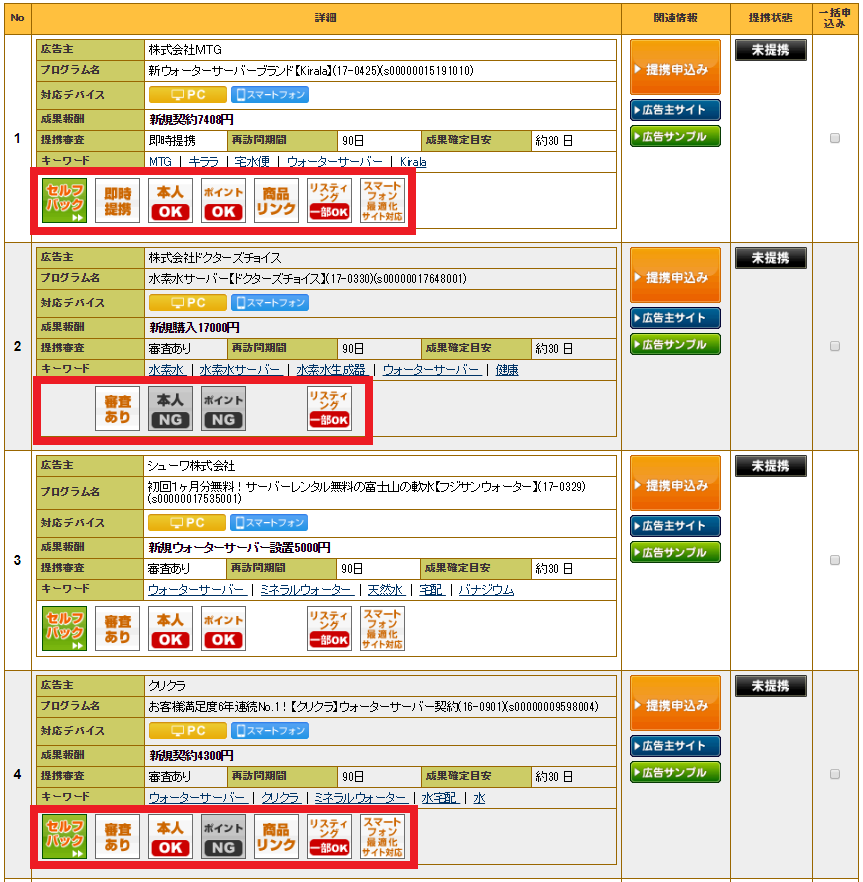863x882 pixels.
Task: Click ポイントOK badge in シューワ row
Action: click(223, 628)
